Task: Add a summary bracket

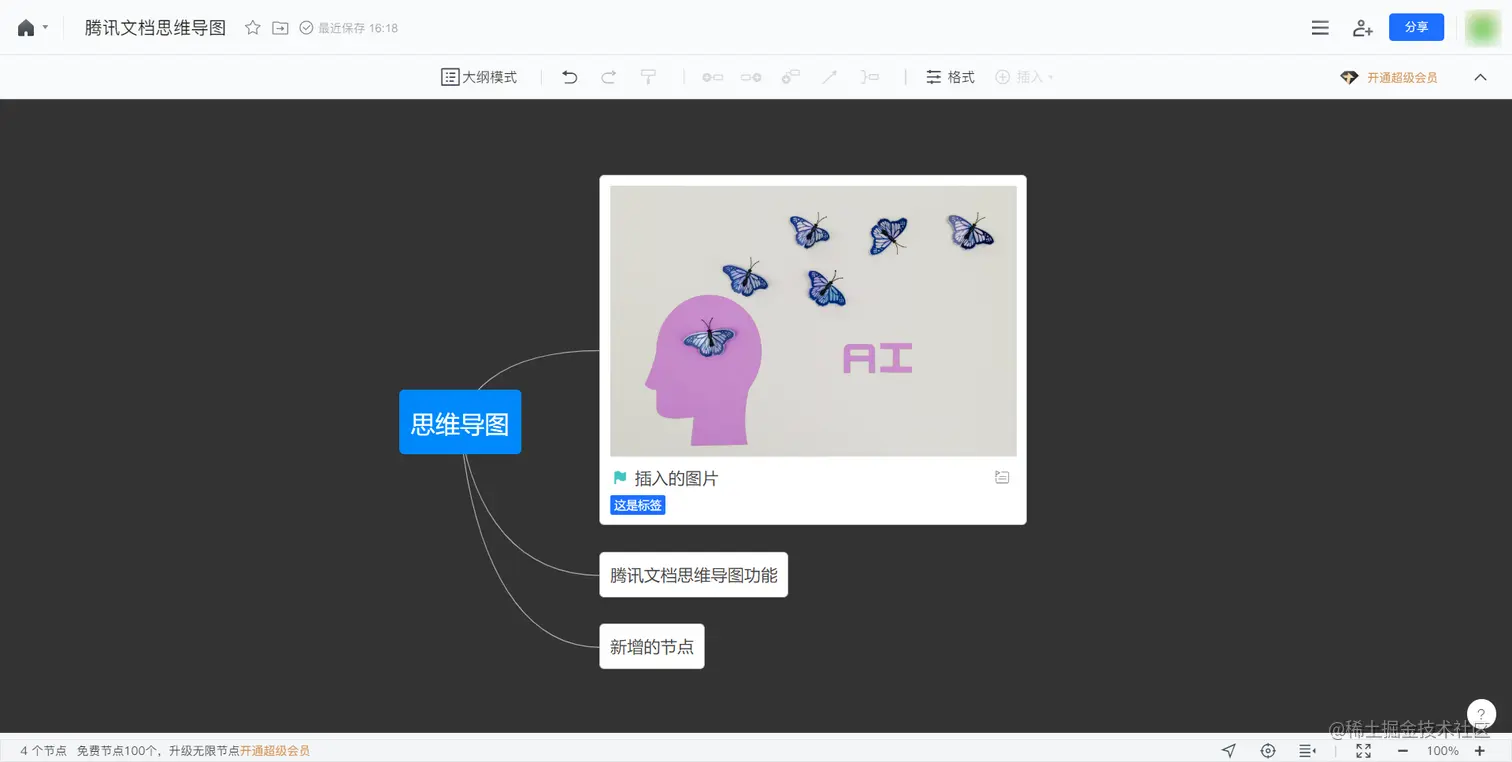Action: pos(869,77)
